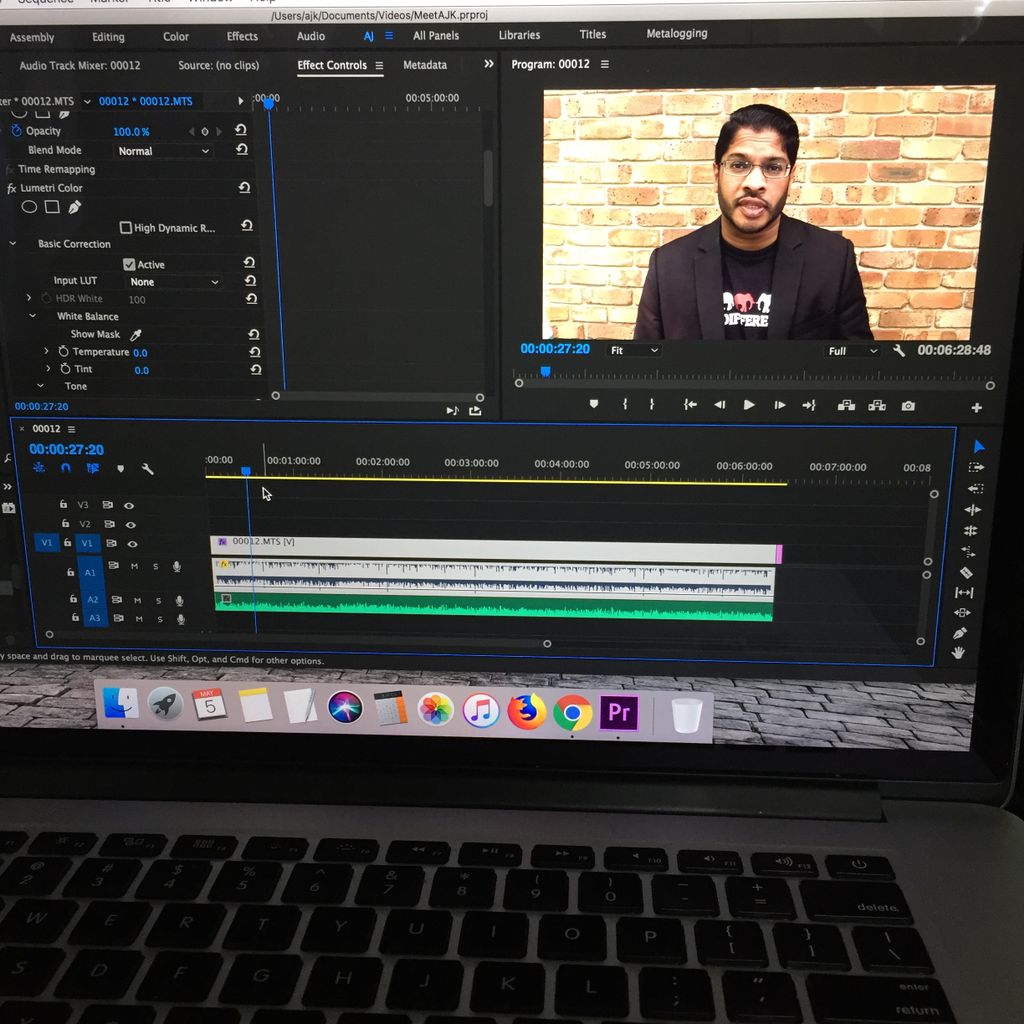Click the ellipse mask tool under Lumetri Color
This screenshot has width=1024, height=1024.
point(29,207)
